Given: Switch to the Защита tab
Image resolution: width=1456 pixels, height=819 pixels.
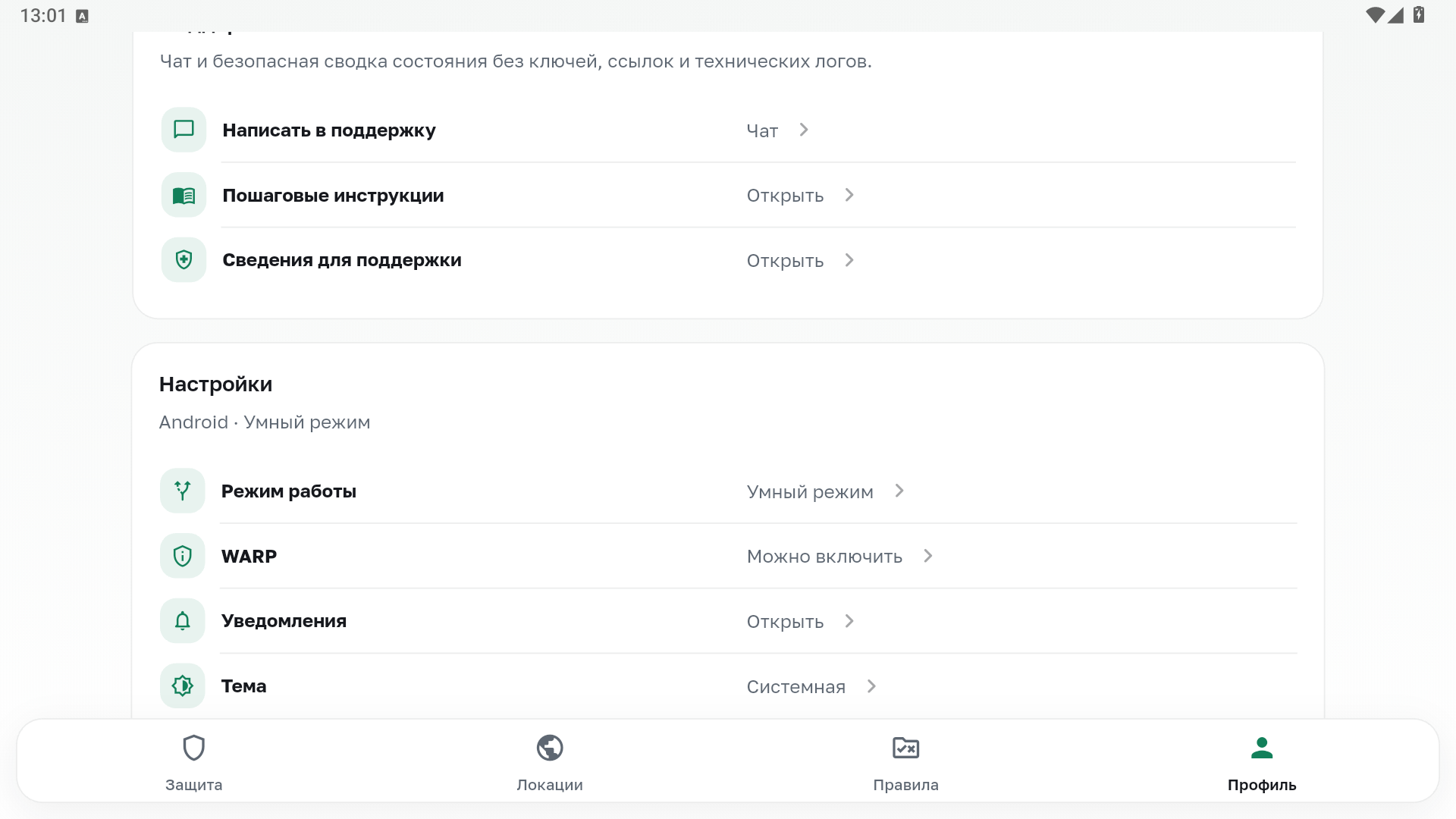Looking at the screenshot, I should click(194, 761).
